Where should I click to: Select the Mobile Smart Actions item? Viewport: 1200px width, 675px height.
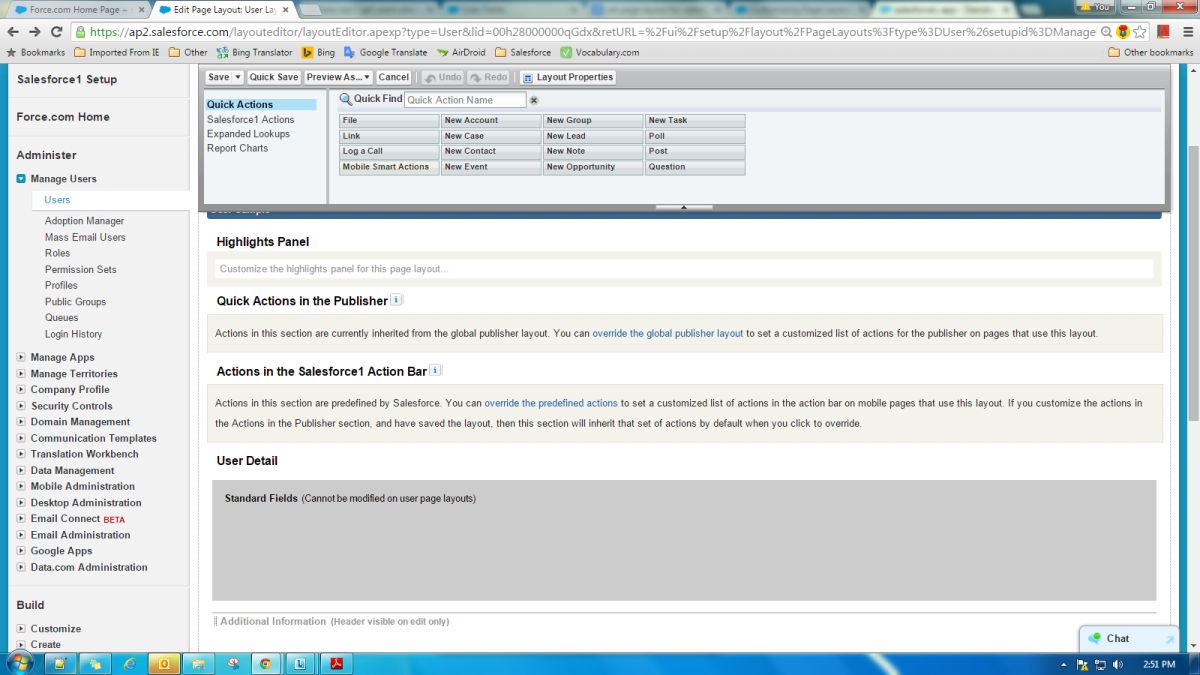click(389, 167)
